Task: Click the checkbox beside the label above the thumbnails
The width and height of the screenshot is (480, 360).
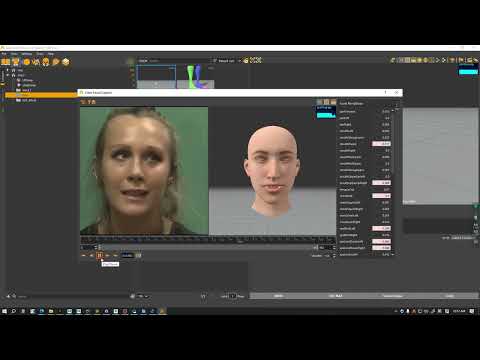Action: [215, 60]
